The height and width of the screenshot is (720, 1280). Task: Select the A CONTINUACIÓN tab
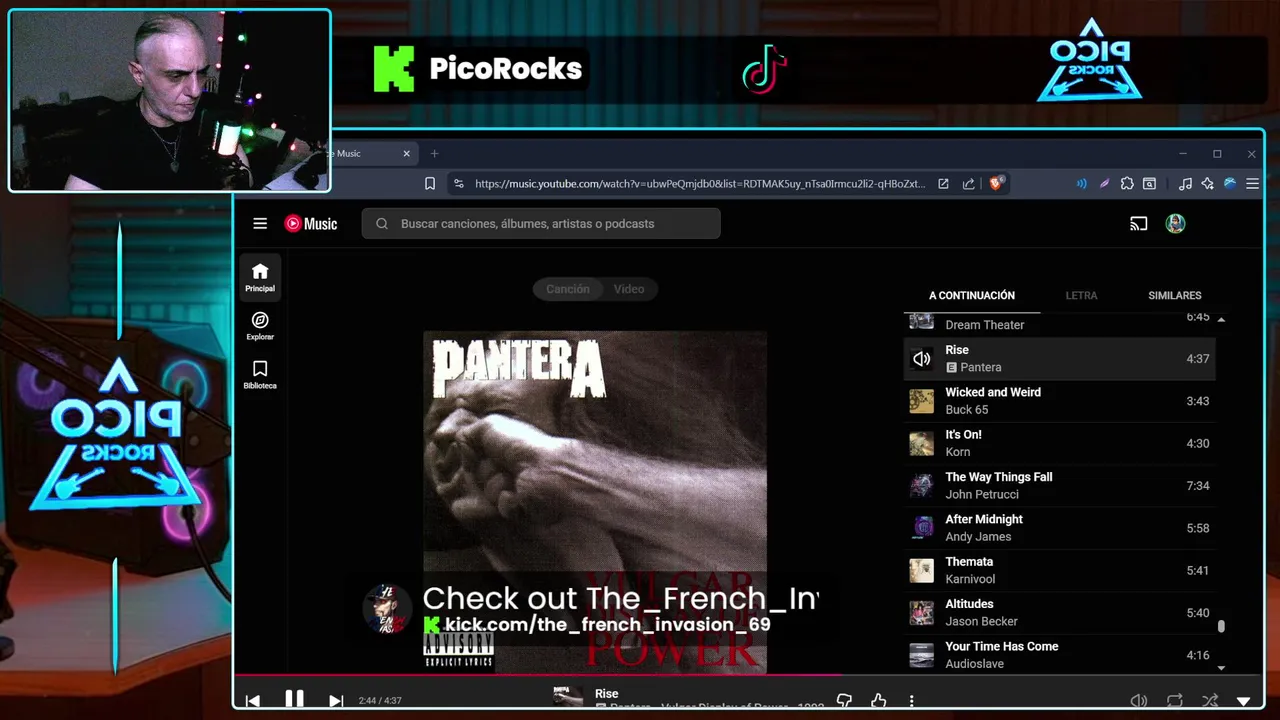point(972,296)
